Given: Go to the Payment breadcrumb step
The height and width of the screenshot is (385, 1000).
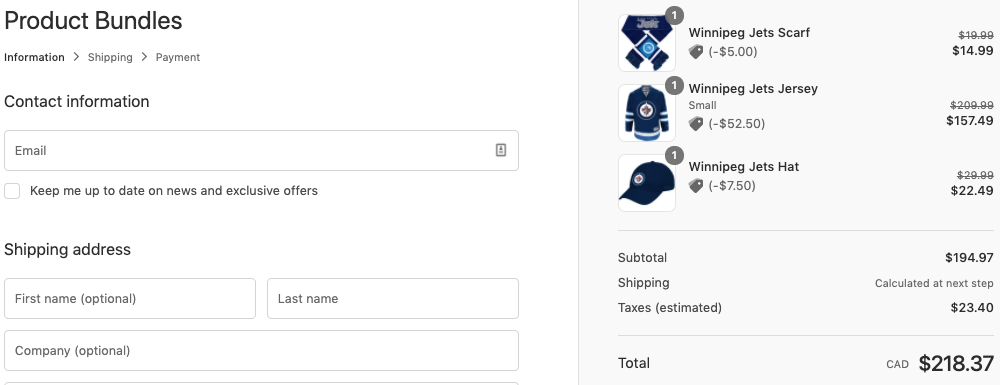Looking at the screenshot, I should click(178, 57).
